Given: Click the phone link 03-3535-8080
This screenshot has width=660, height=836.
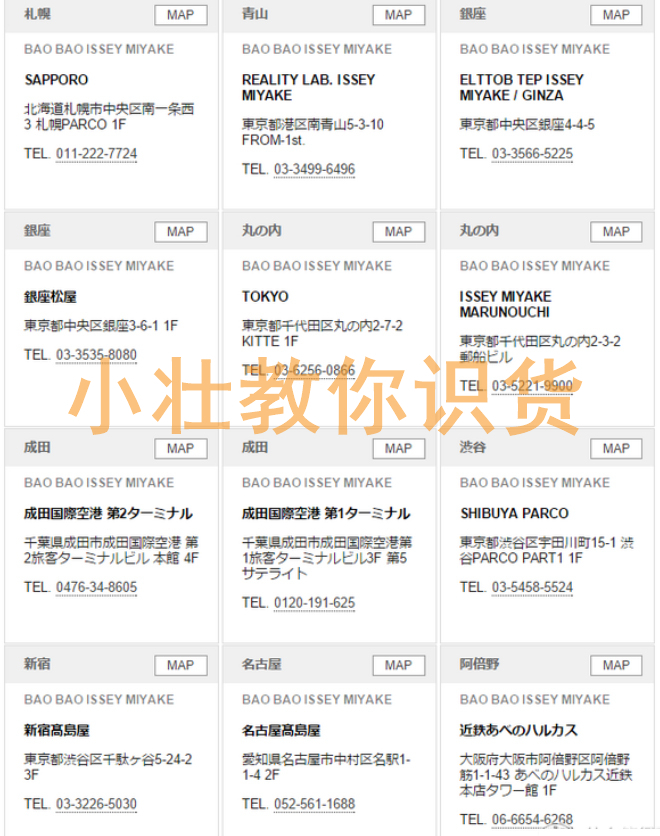Looking at the screenshot, I should point(96,355).
